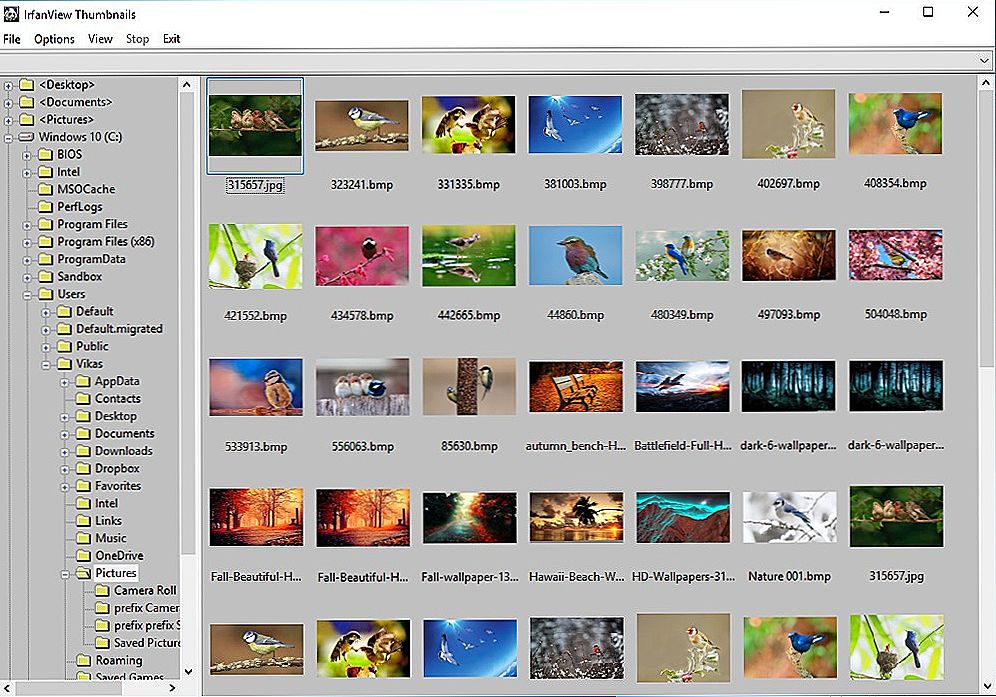This screenshot has height=697, width=996.
Task: Select the Sandbox folder icon
Action: 45,277
